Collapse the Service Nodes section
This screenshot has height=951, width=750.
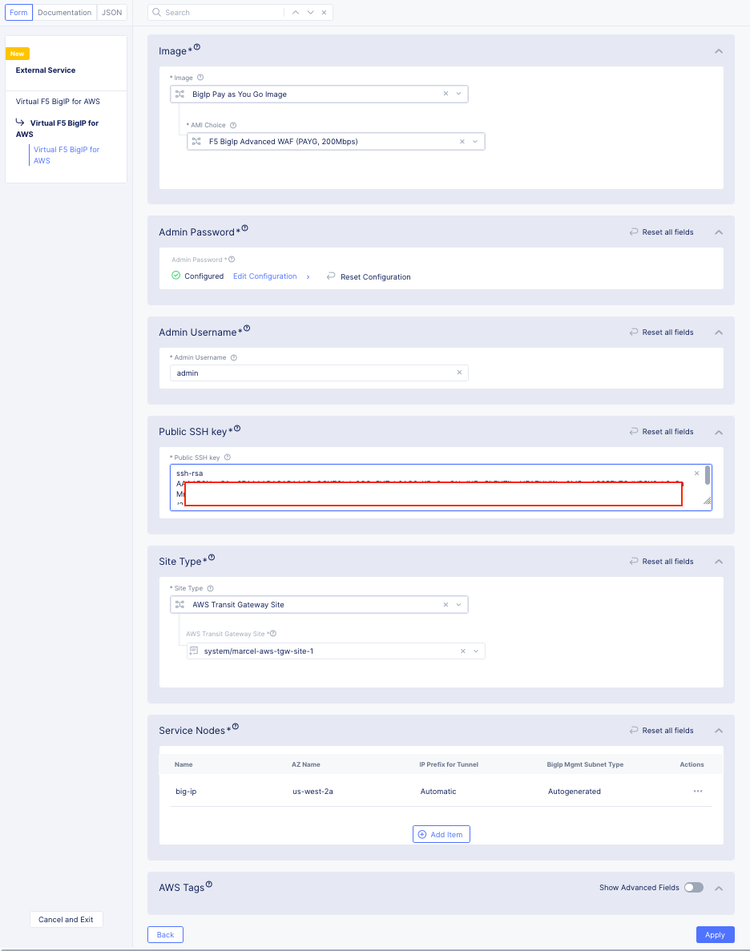pyautogui.click(x=718, y=731)
